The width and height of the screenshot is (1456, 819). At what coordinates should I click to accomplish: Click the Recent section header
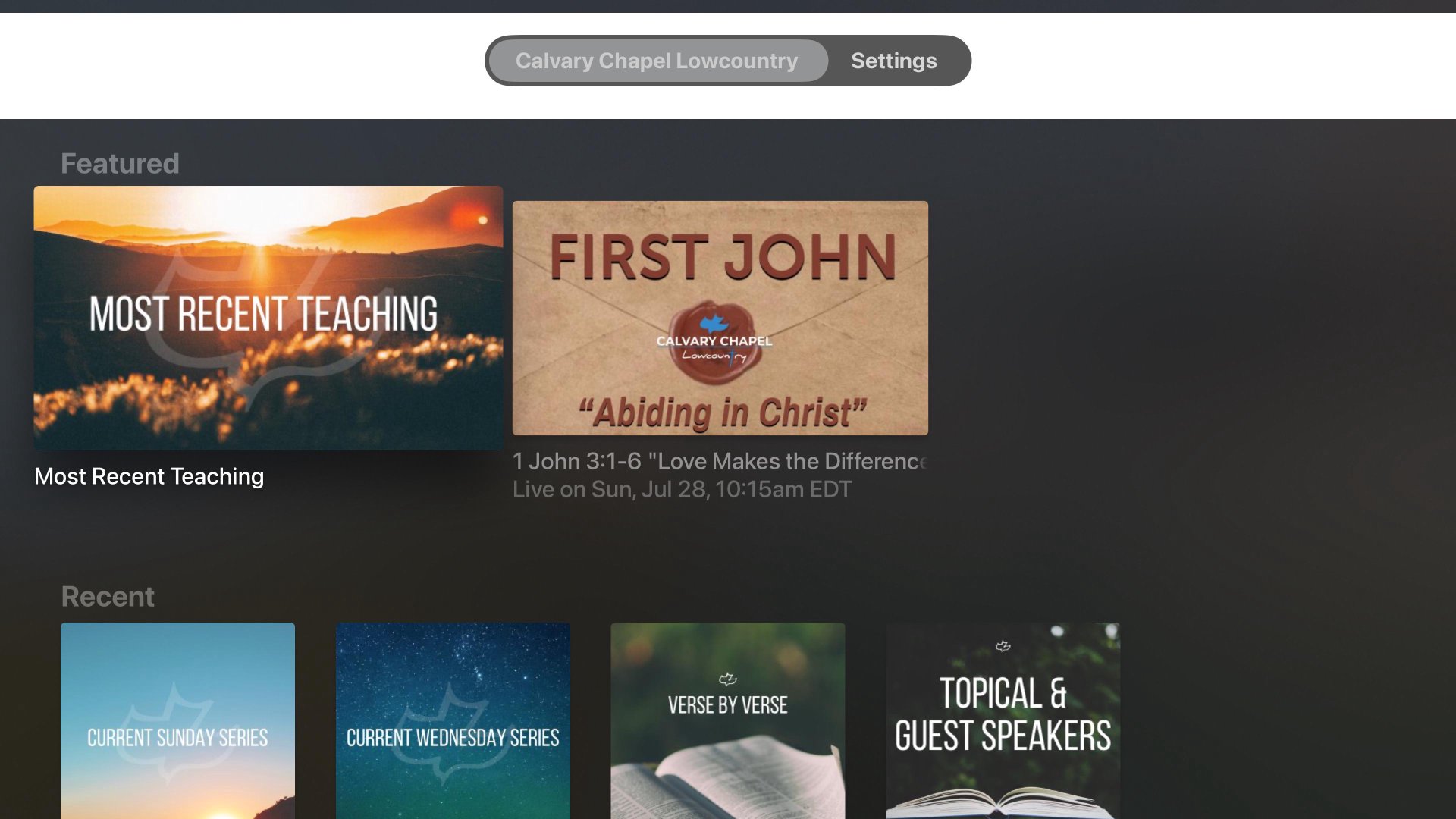tap(108, 596)
